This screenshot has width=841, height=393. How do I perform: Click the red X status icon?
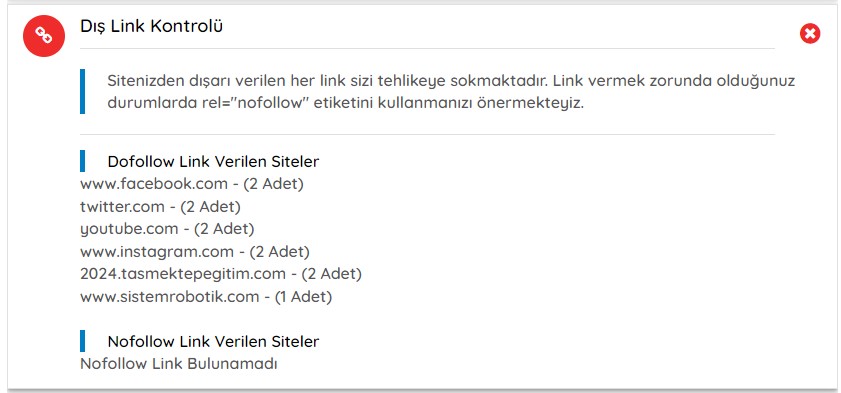(810, 34)
